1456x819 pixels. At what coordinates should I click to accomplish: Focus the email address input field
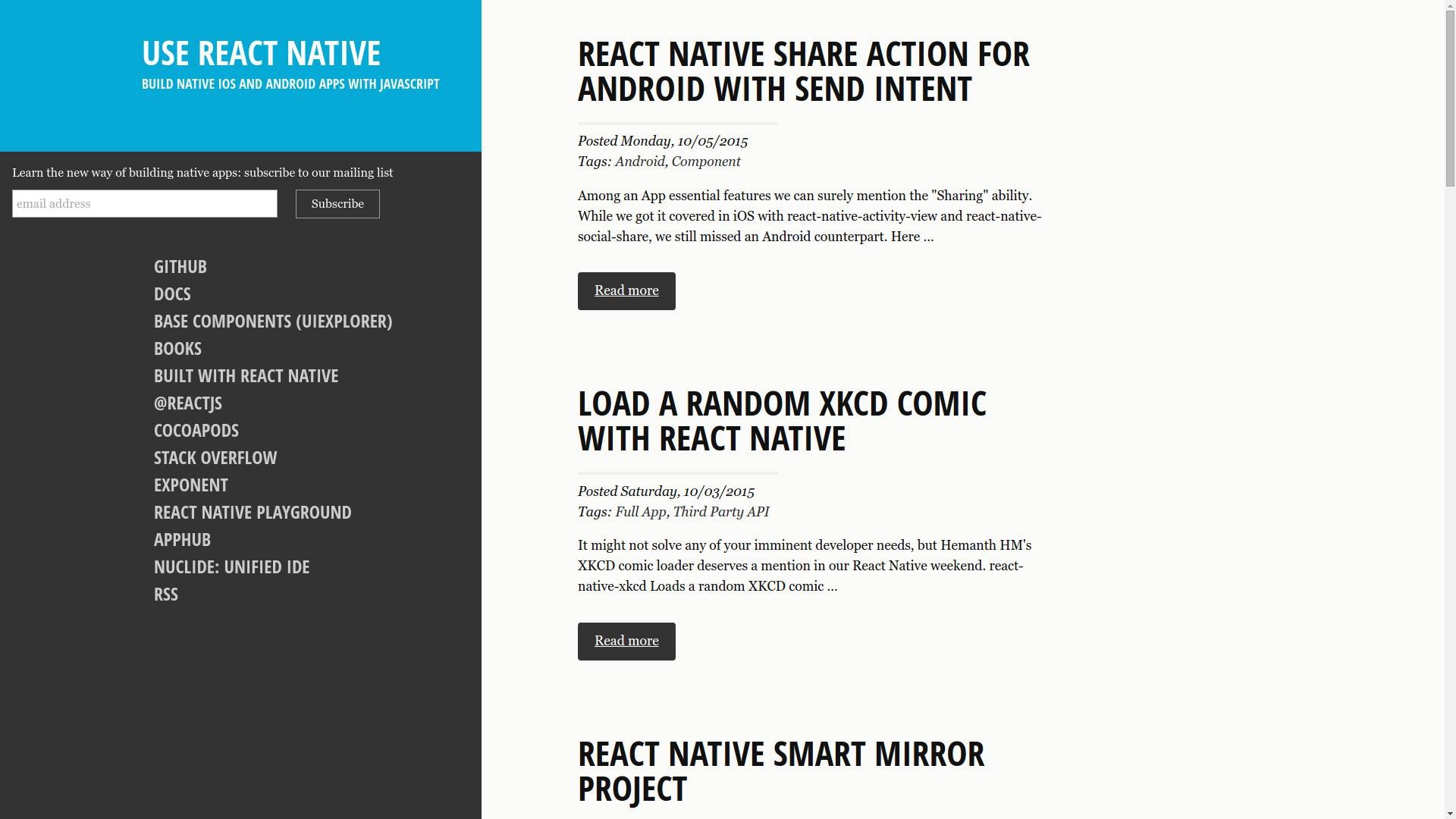coord(145,204)
